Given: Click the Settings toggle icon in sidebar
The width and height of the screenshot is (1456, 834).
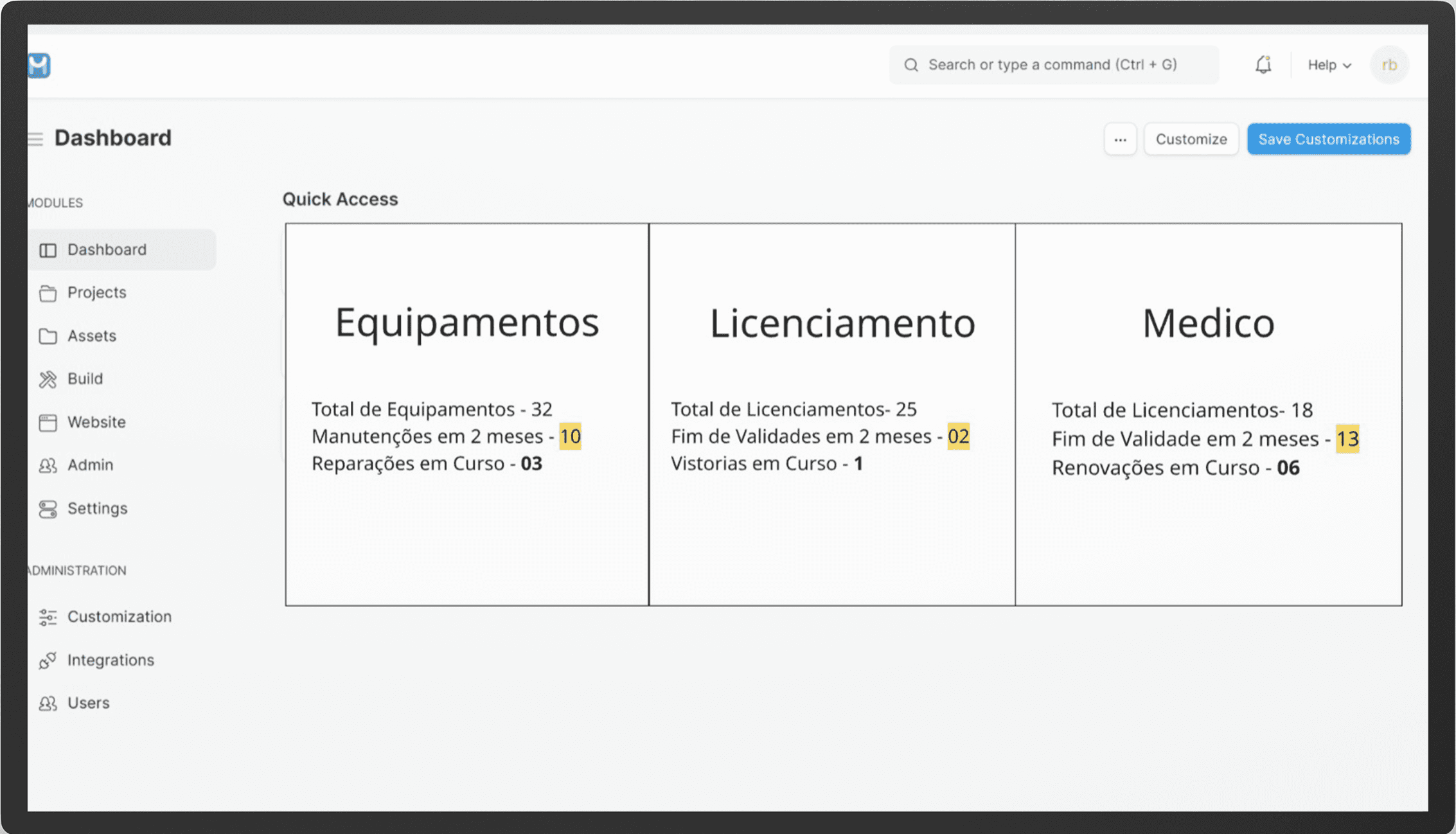Looking at the screenshot, I should [48, 509].
